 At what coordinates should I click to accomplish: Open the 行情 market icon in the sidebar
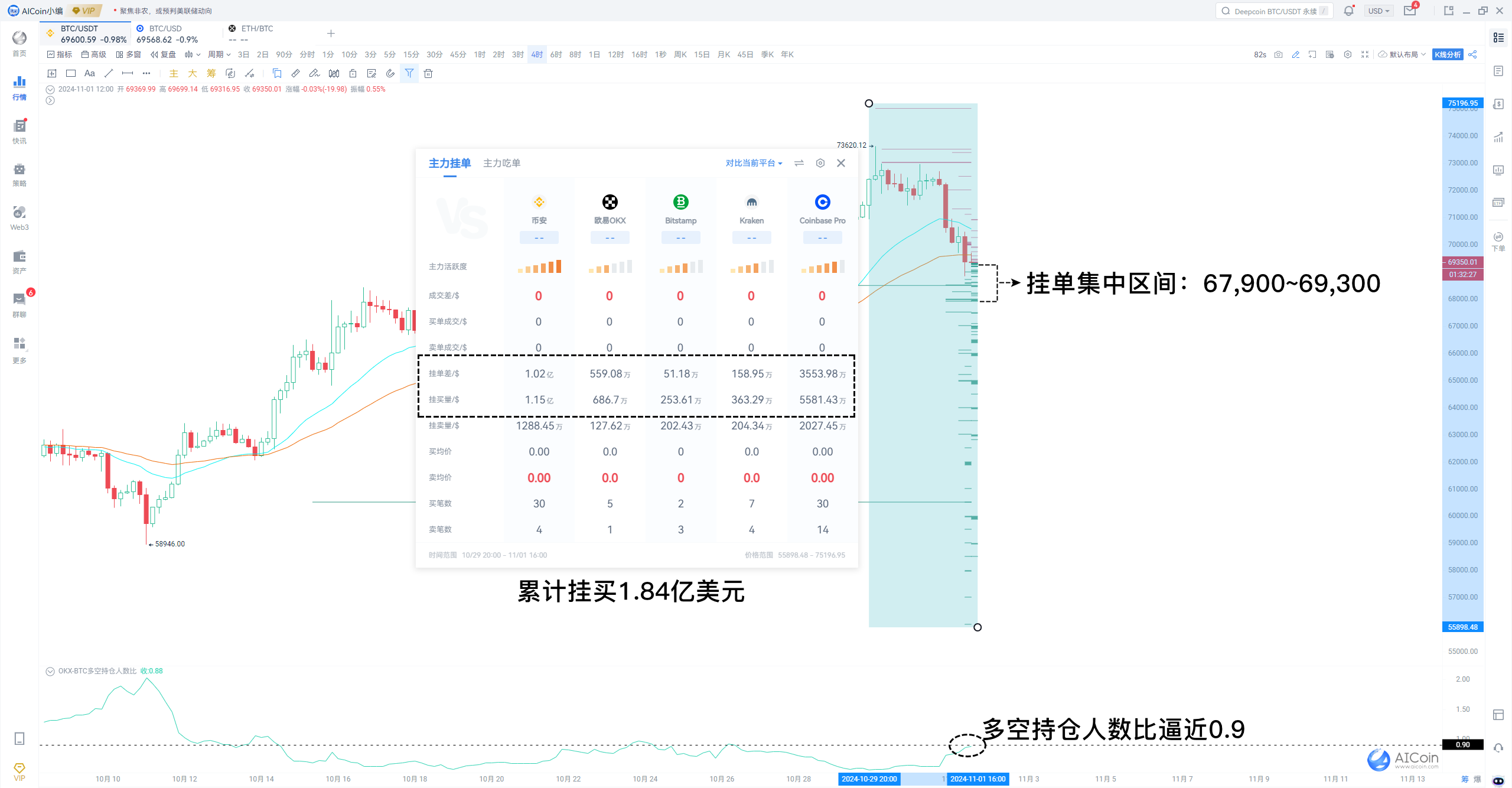(x=19, y=87)
